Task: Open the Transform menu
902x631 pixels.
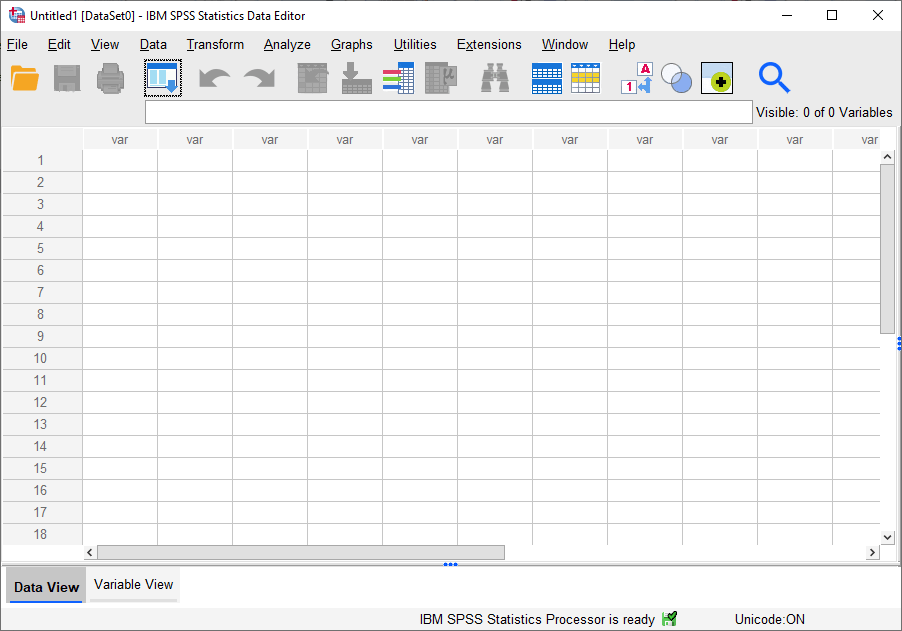Action: (215, 44)
